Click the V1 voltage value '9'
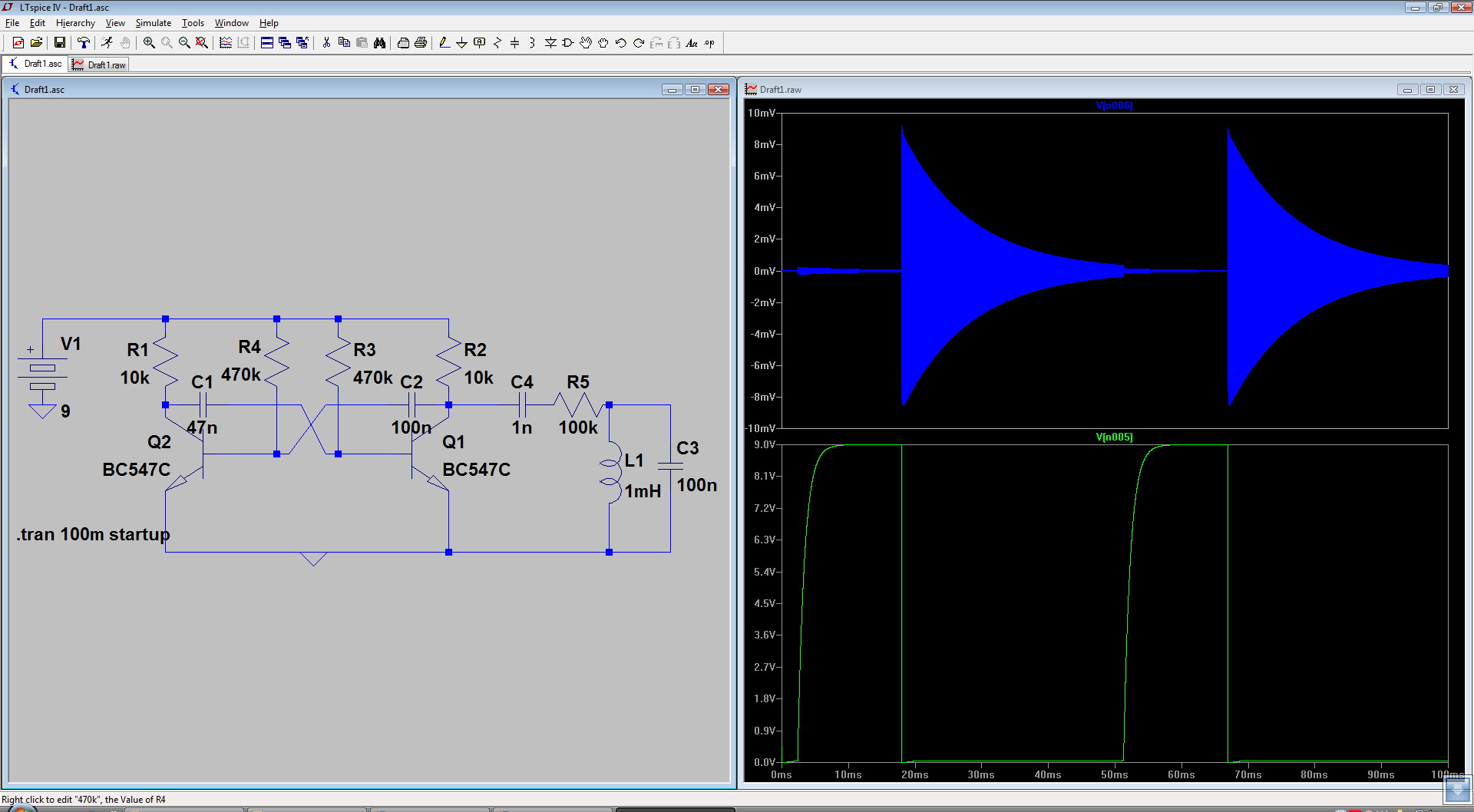The image size is (1474, 812). pyautogui.click(x=65, y=411)
